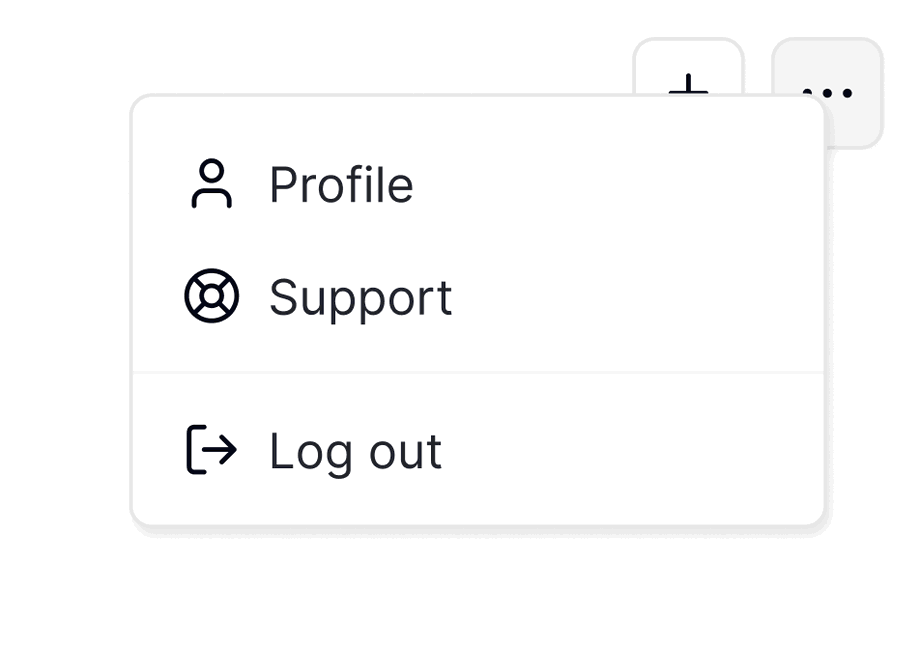Get help via the life ring icon
The image size is (920, 672).
coord(211,297)
